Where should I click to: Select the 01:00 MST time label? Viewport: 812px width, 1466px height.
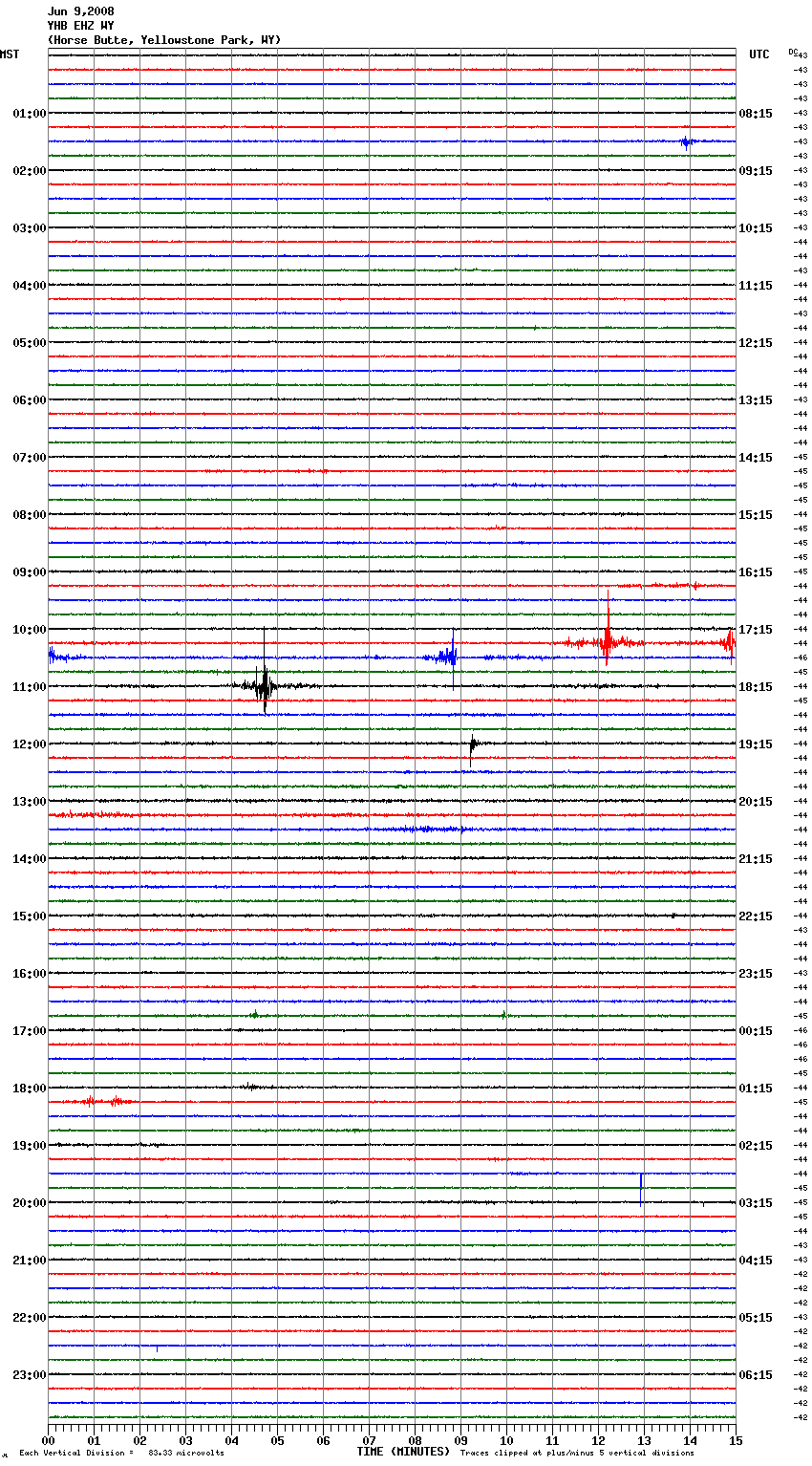29,114
